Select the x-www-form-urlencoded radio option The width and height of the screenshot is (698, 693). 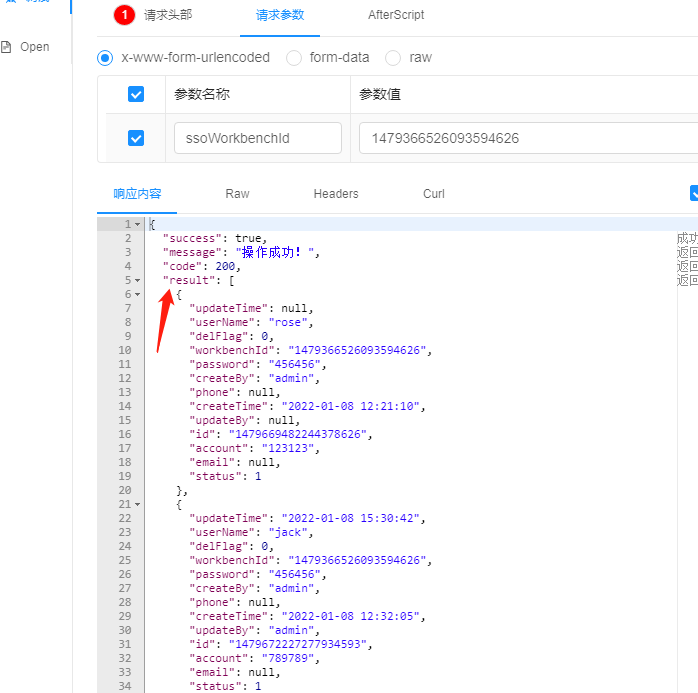[x=105, y=58]
